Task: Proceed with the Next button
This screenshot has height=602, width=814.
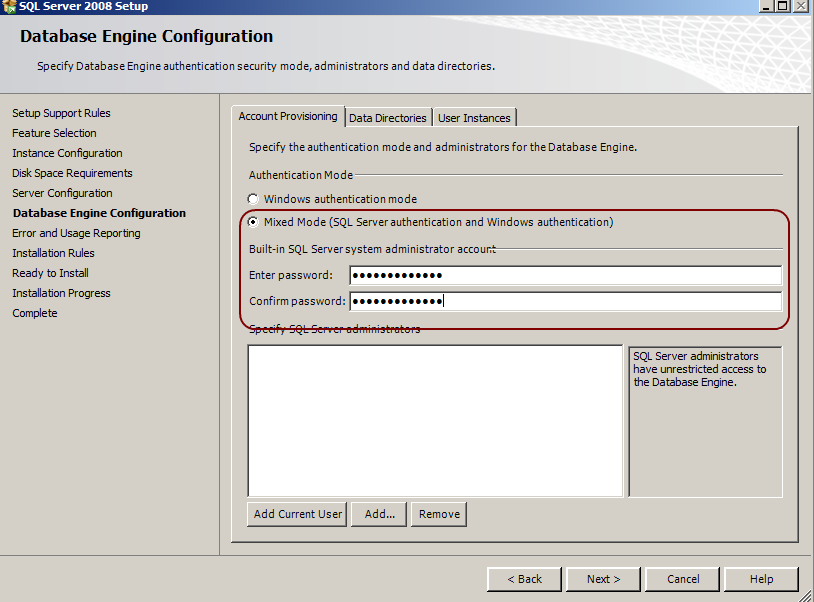Action: pos(603,579)
